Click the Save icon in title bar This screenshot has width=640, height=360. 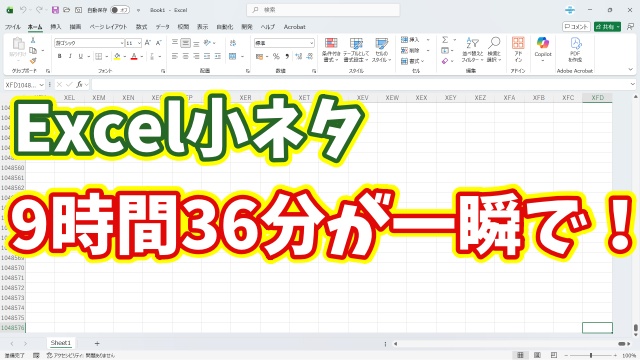[55, 10]
